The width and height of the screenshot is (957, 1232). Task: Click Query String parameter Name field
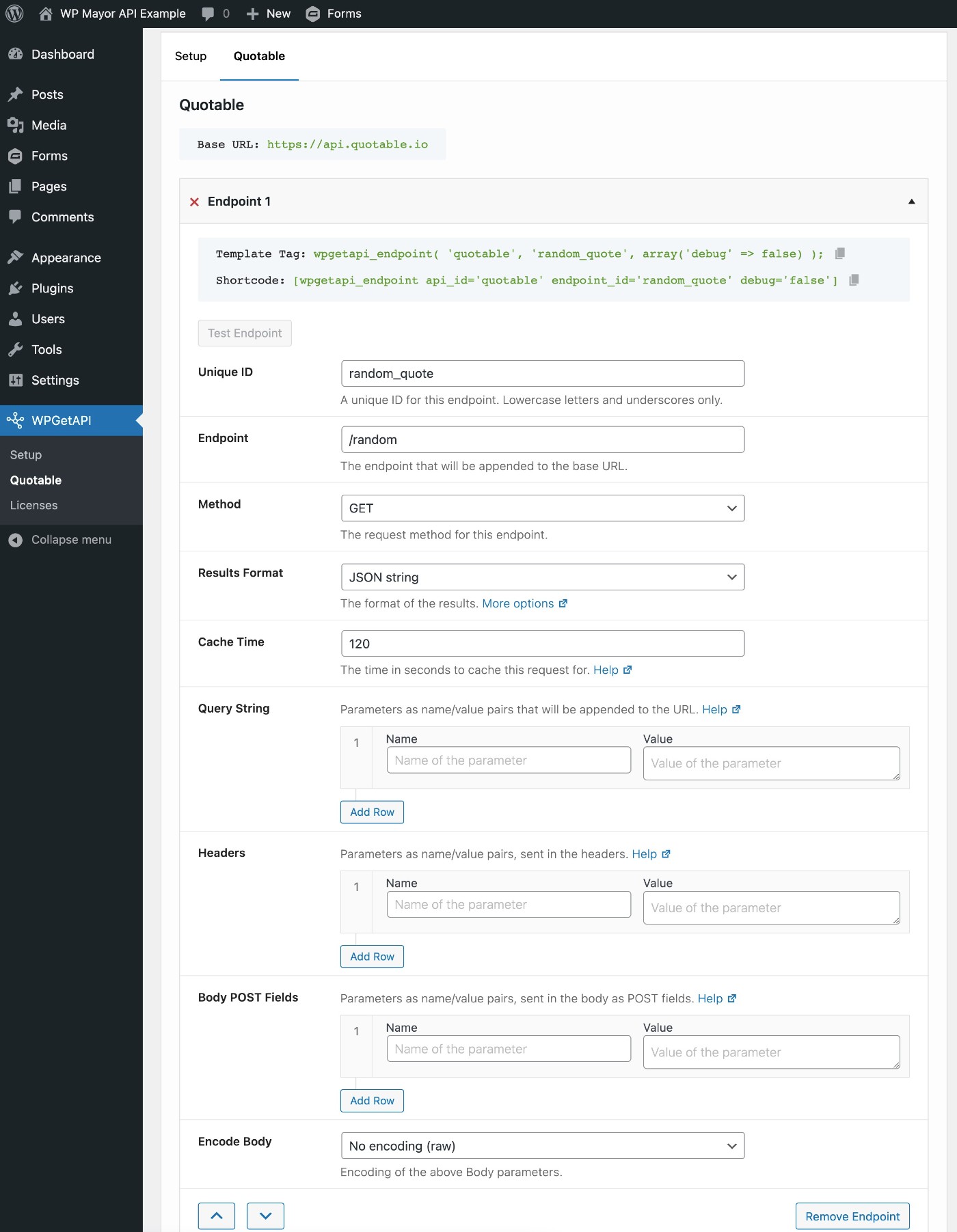pyautogui.click(x=509, y=760)
